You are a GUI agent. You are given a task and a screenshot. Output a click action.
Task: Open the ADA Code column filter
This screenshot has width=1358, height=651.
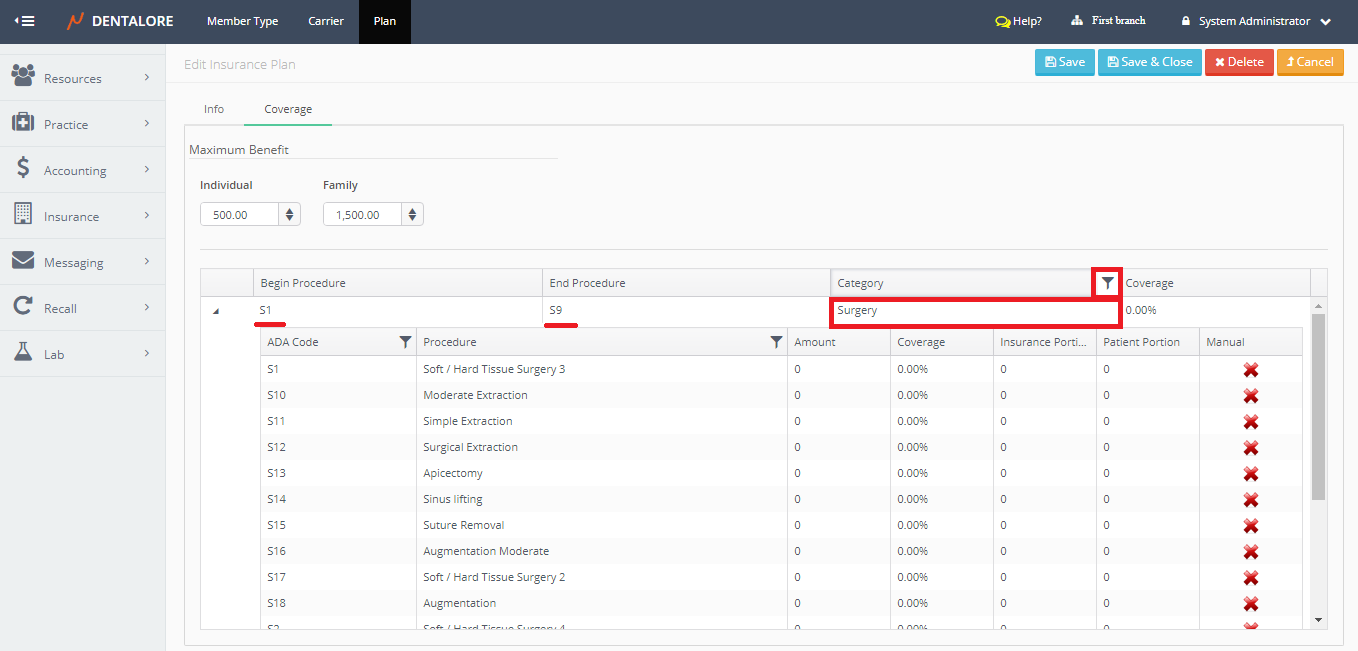point(405,342)
